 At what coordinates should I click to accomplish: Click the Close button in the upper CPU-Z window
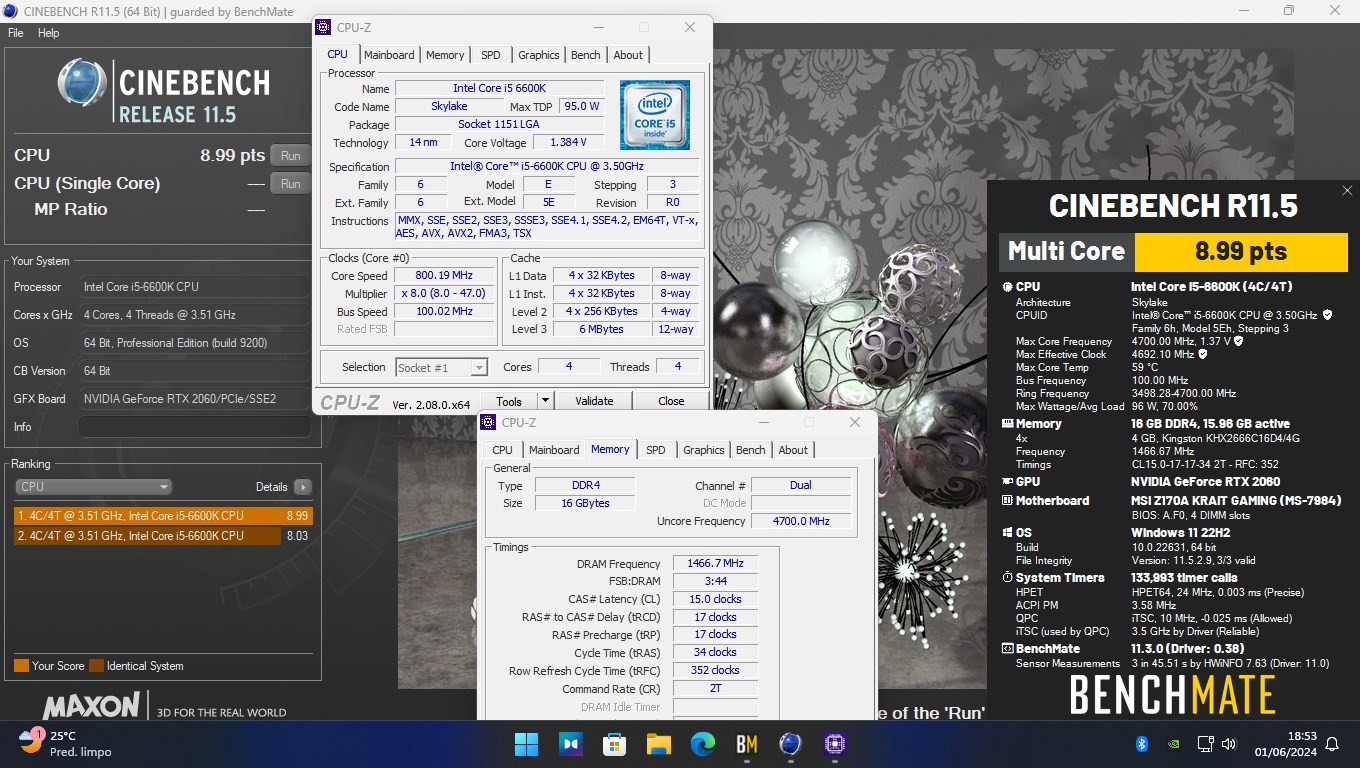coord(671,401)
